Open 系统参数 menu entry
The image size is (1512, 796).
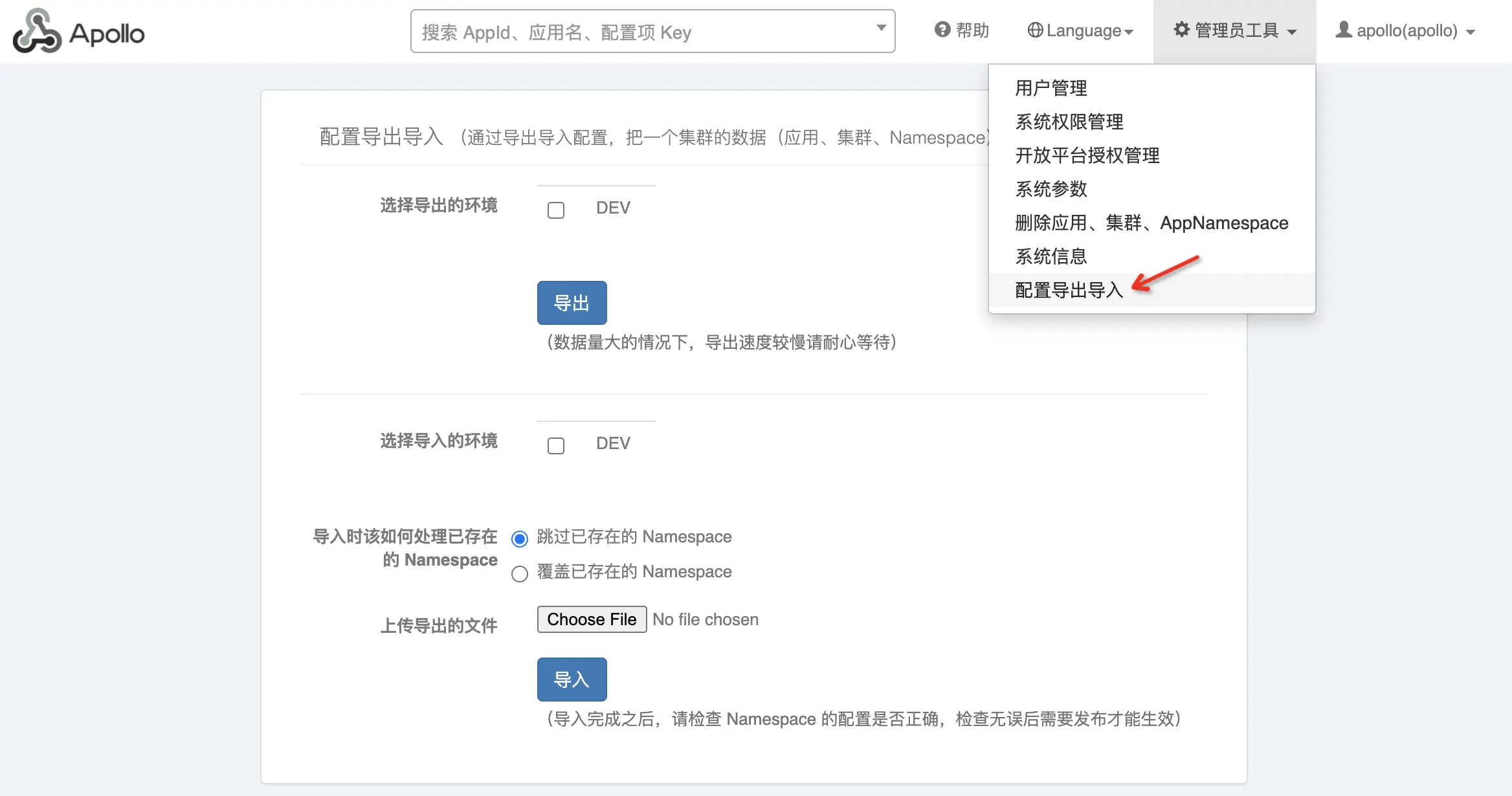click(x=1152, y=189)
